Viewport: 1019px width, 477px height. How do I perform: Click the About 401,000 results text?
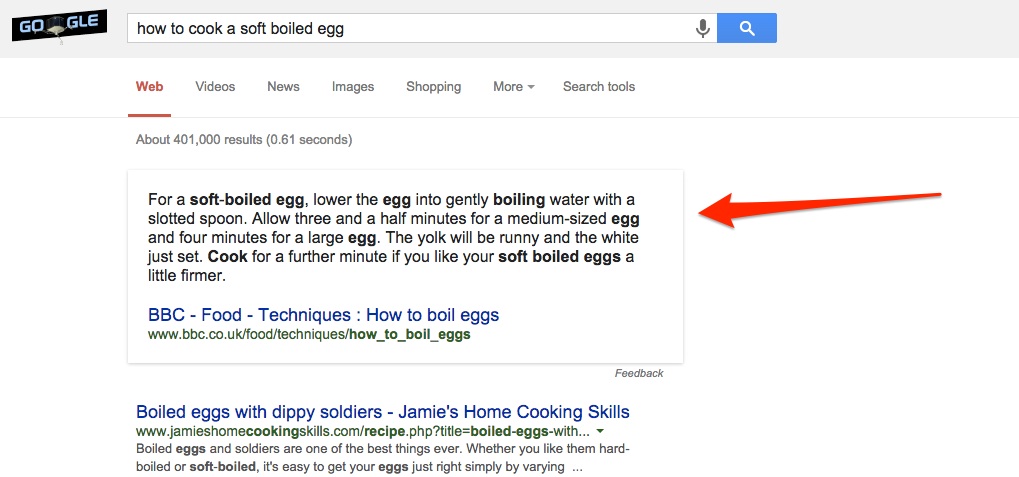click(243, 140)
